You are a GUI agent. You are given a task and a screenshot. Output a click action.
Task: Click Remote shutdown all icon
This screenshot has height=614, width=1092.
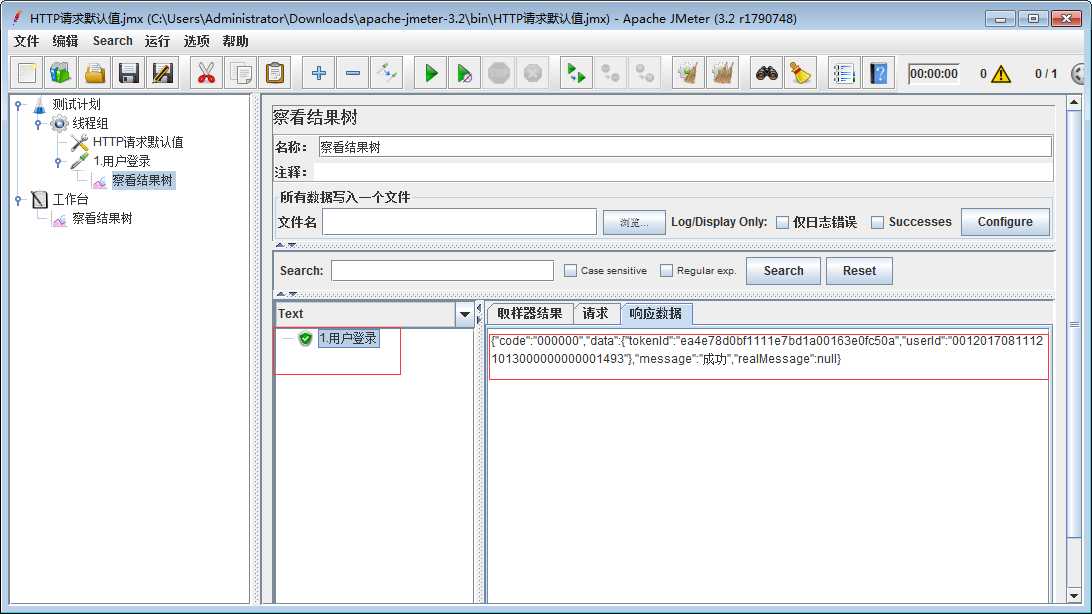pos(645,73)
